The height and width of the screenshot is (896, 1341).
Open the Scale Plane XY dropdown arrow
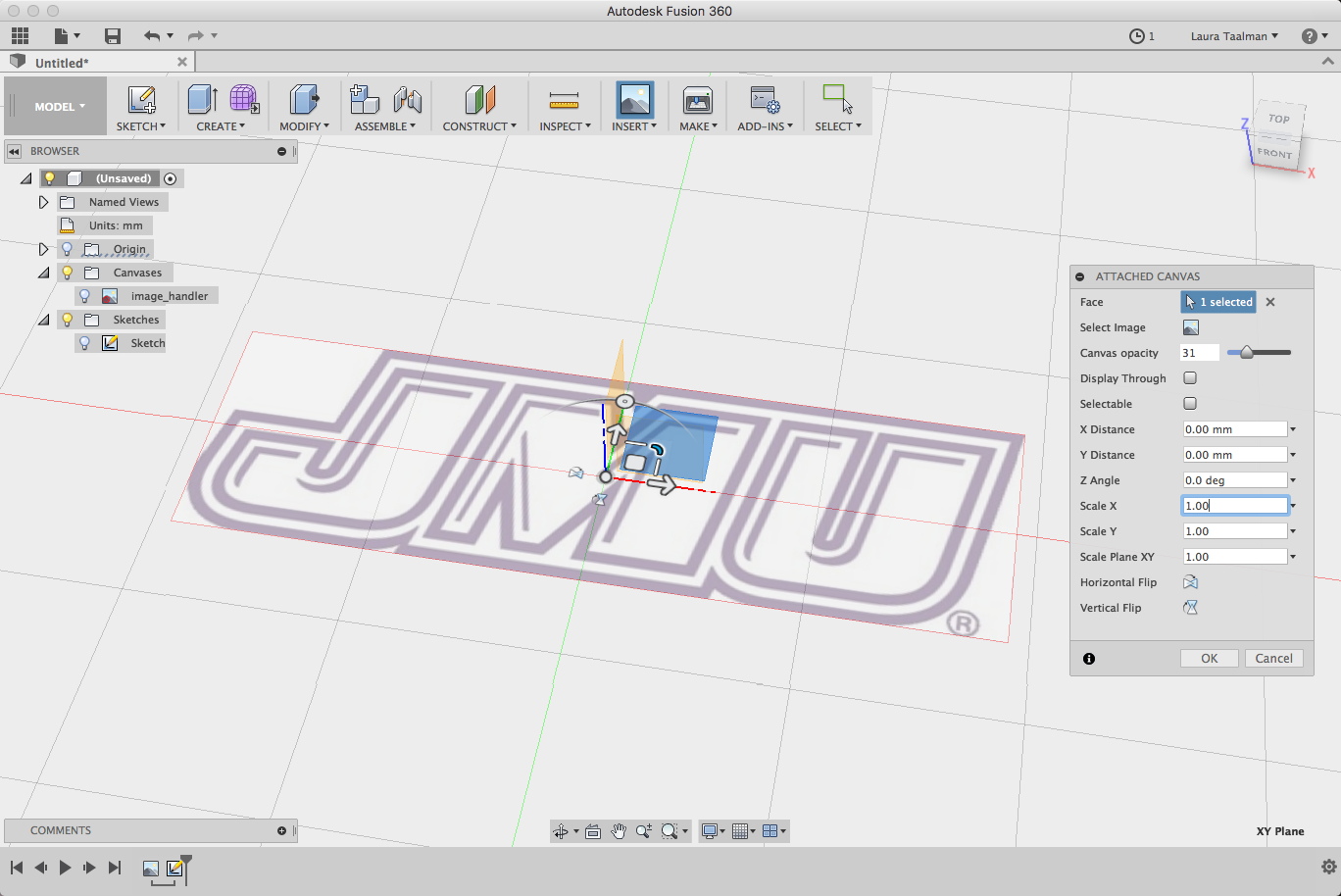click(1293, 557)
